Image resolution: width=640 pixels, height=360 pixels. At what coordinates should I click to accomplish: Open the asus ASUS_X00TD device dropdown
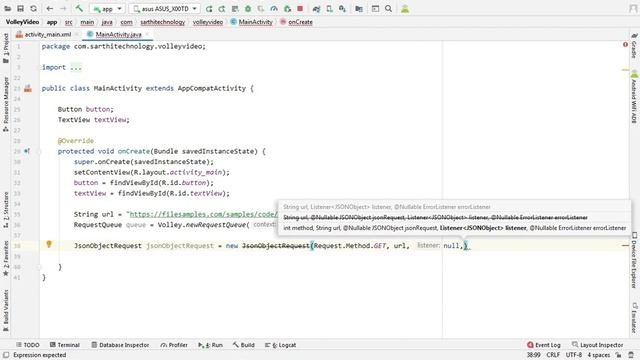click(165, 9)
